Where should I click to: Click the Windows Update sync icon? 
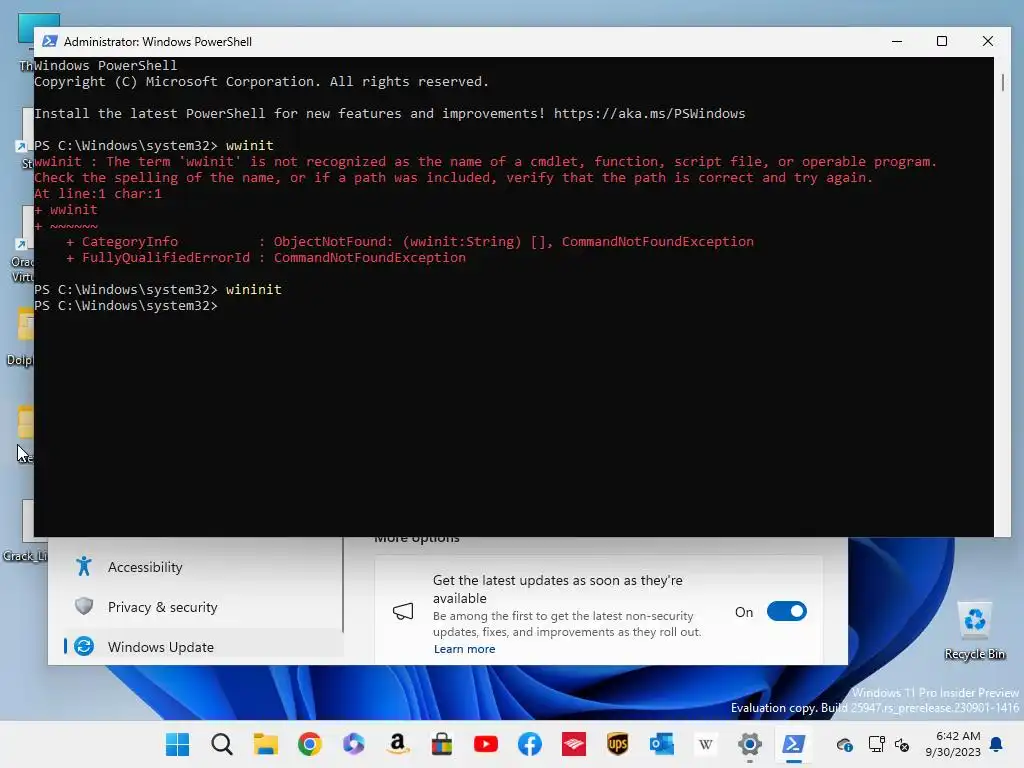pyautogui.click(x=84, y=647)
